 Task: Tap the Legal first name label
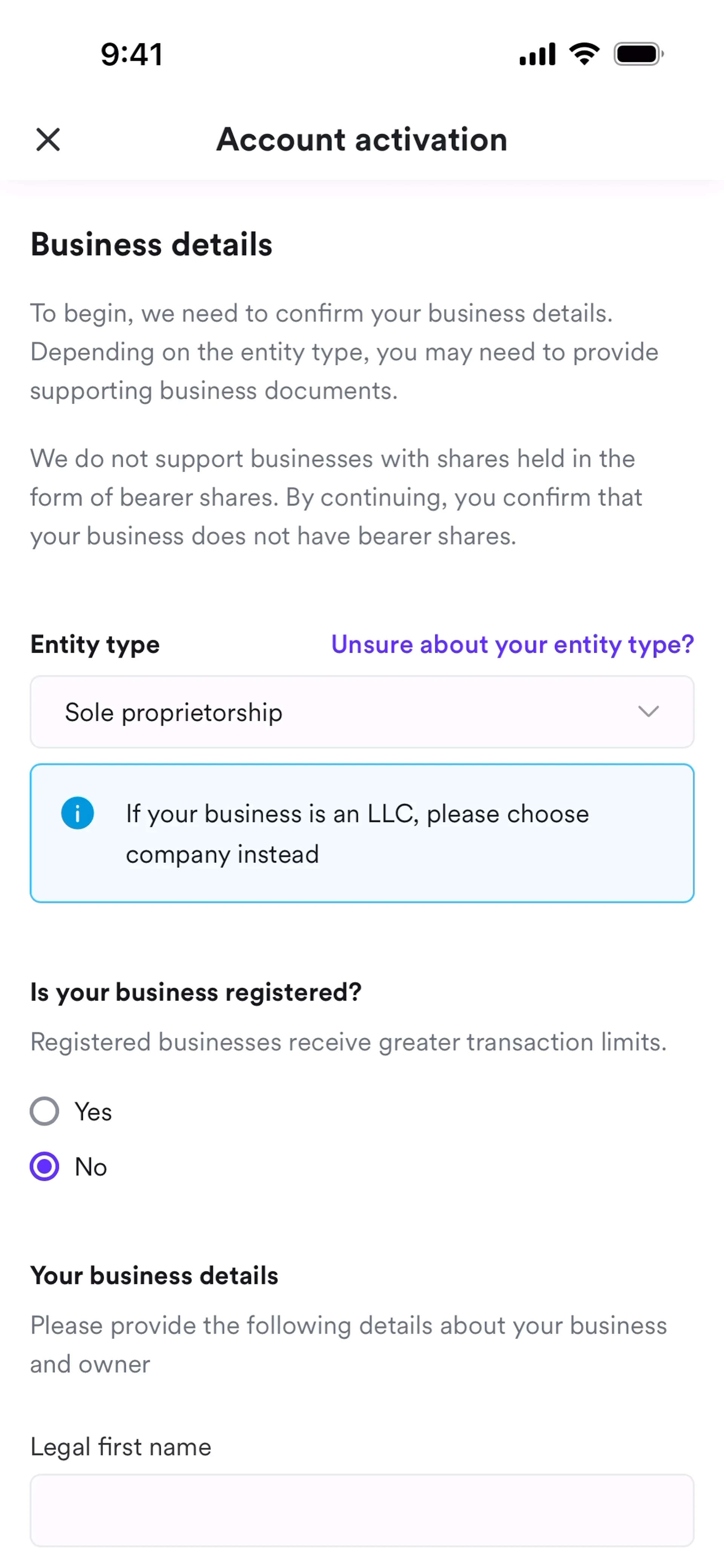coord(121,1446)
